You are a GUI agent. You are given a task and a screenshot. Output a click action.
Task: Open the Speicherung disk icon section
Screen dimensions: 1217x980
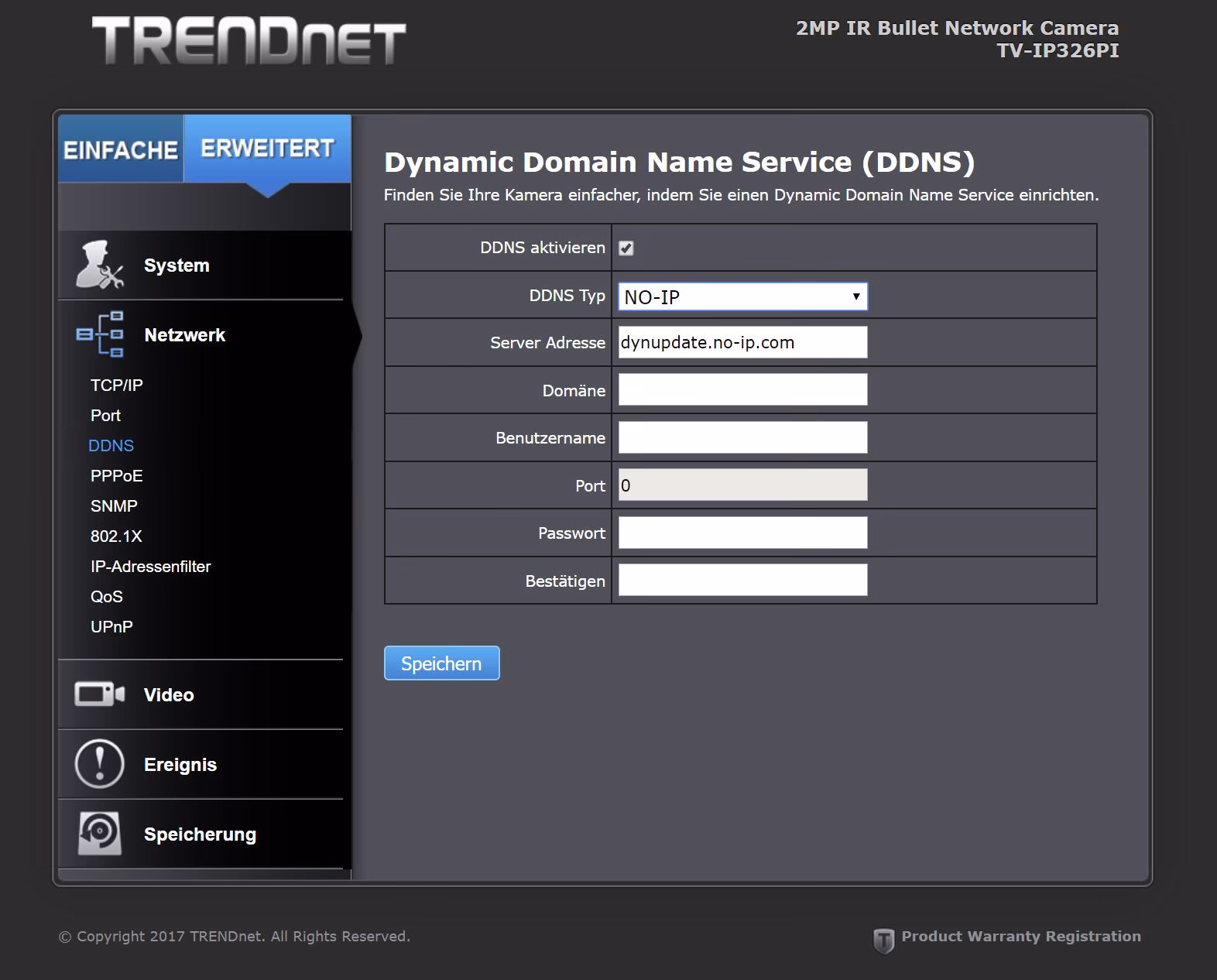click(99, 834)
